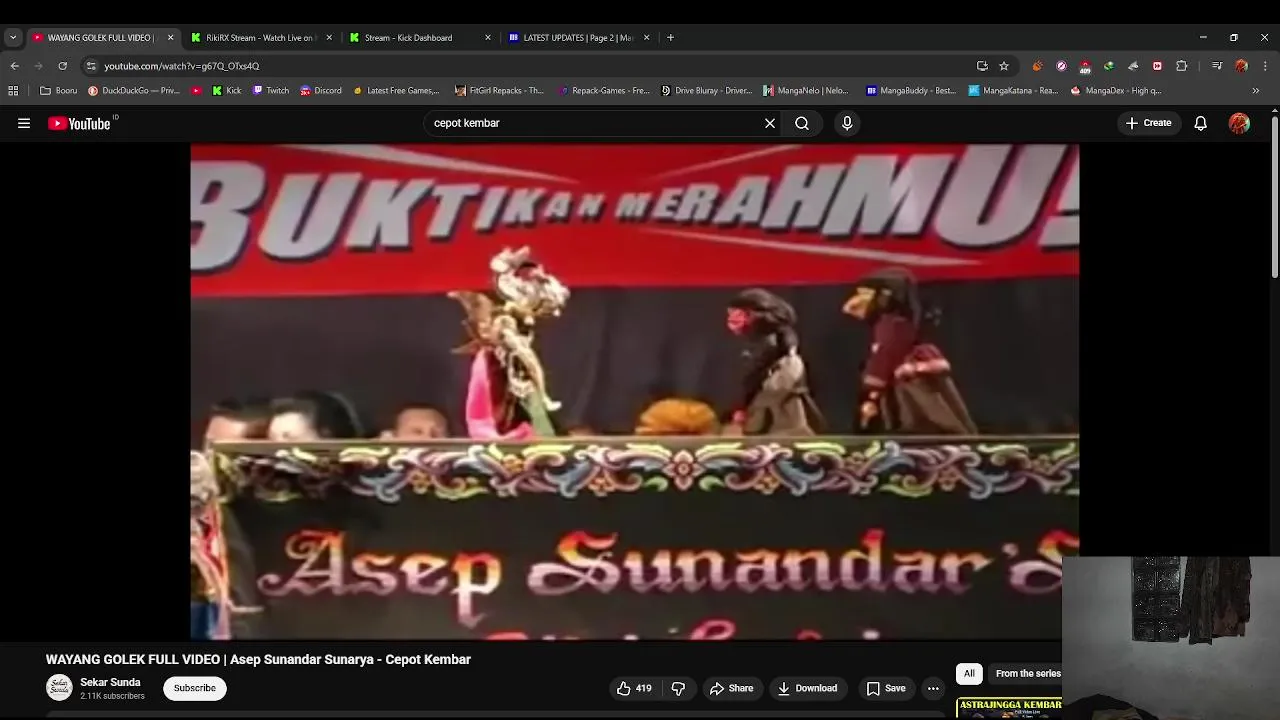Click the address bar URL
This screenshot has height=720, width=1280.
tap(182, 66)
